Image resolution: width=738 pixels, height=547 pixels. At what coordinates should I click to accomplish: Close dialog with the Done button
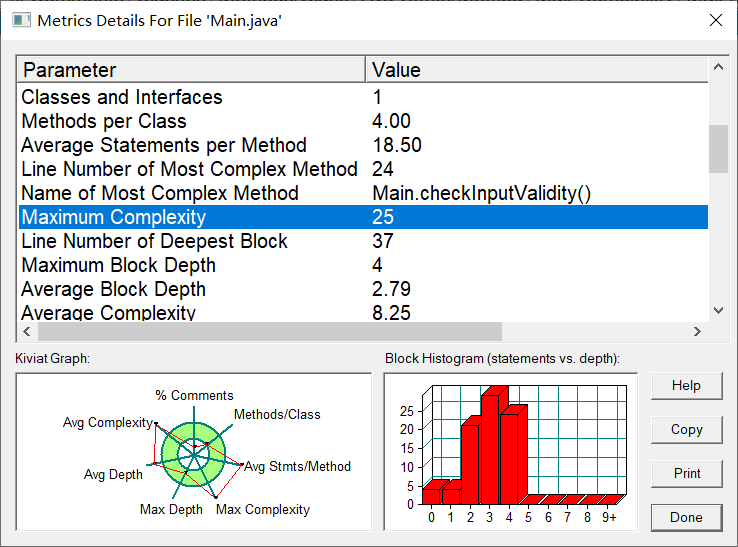686,517
